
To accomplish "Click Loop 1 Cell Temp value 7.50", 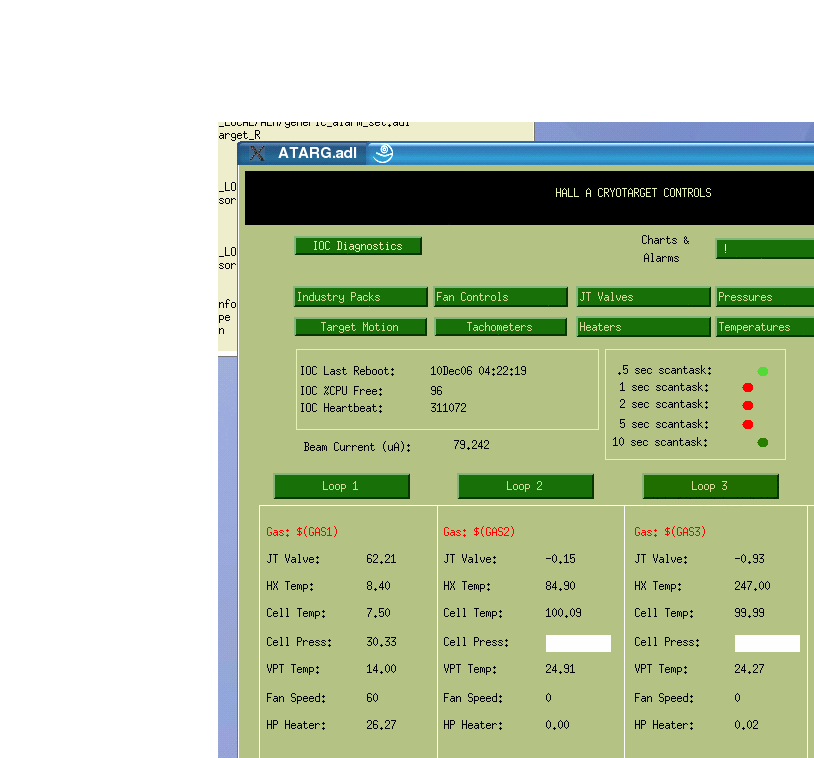I will coord(378,613).
